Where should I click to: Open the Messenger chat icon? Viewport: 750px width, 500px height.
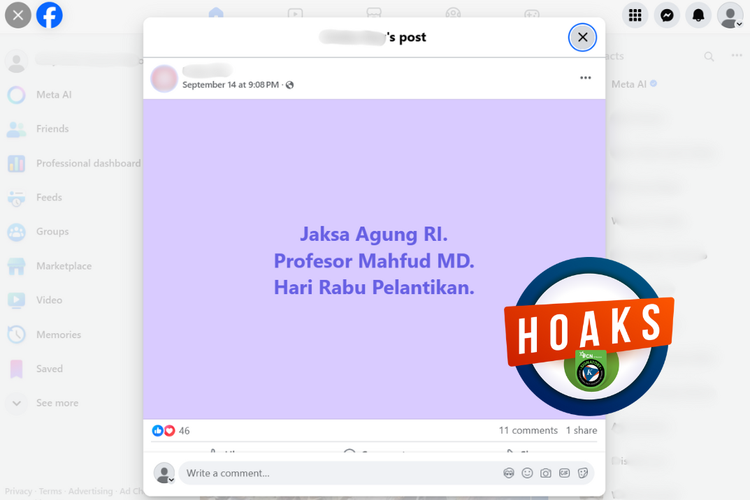click(666, 15)
